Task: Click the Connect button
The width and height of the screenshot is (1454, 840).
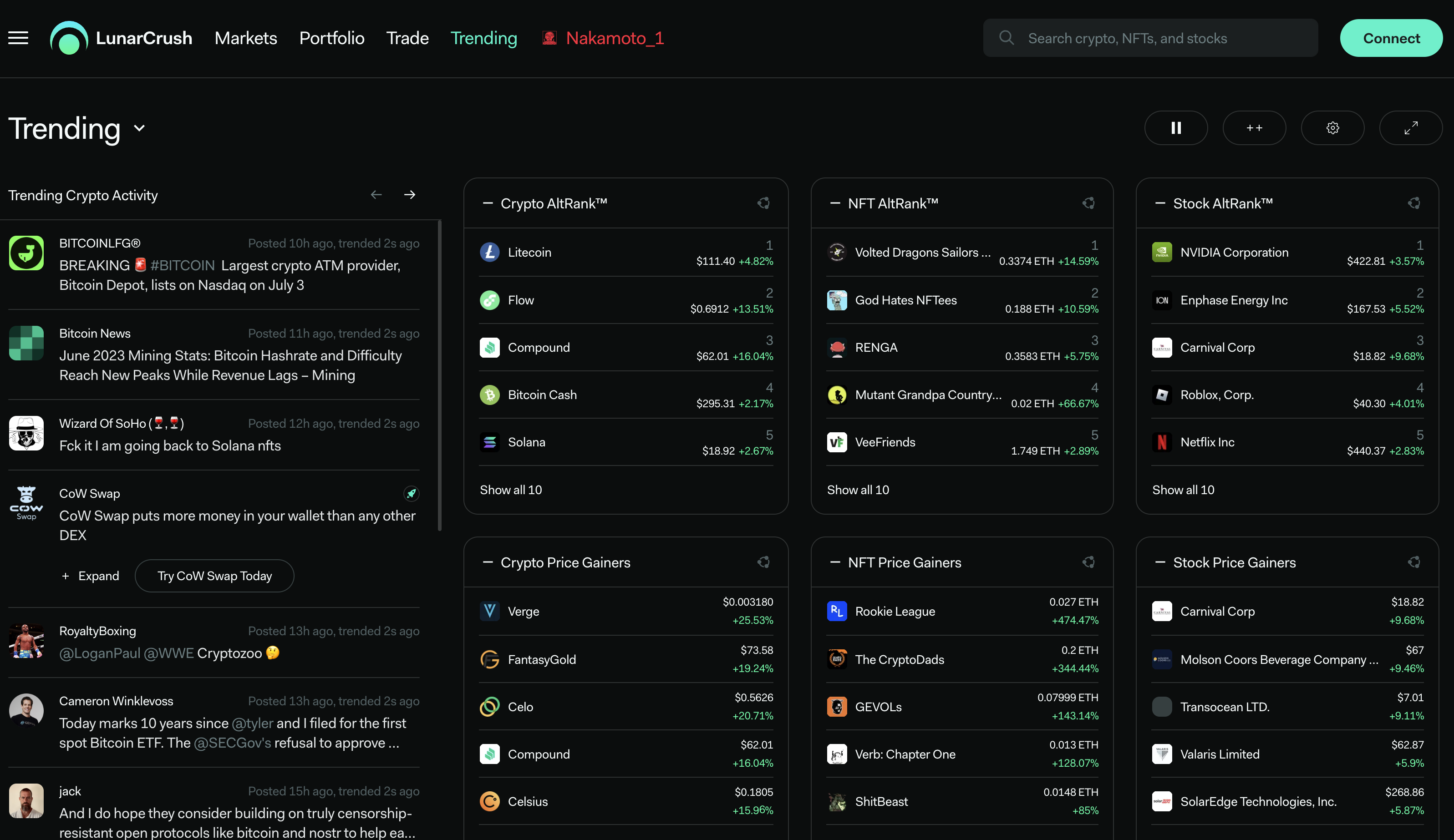Action: 1391,38
